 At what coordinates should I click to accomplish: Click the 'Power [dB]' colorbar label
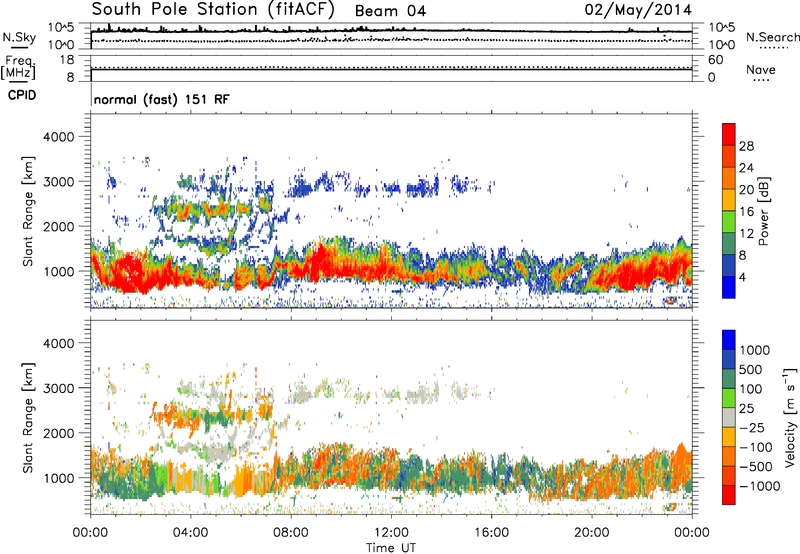coord(764,211)
